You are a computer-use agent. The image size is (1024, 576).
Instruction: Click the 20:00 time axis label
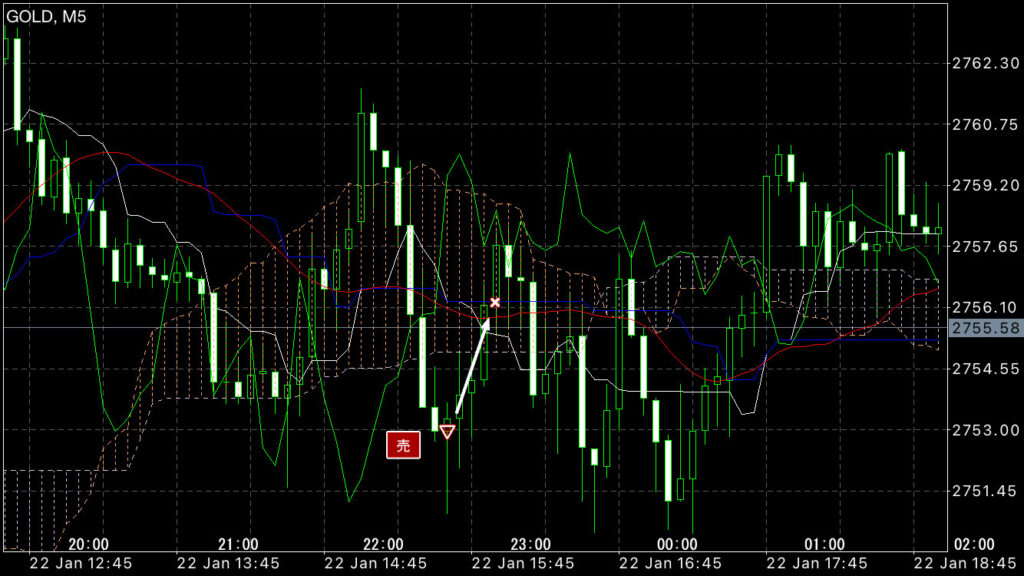coord(88,544)
